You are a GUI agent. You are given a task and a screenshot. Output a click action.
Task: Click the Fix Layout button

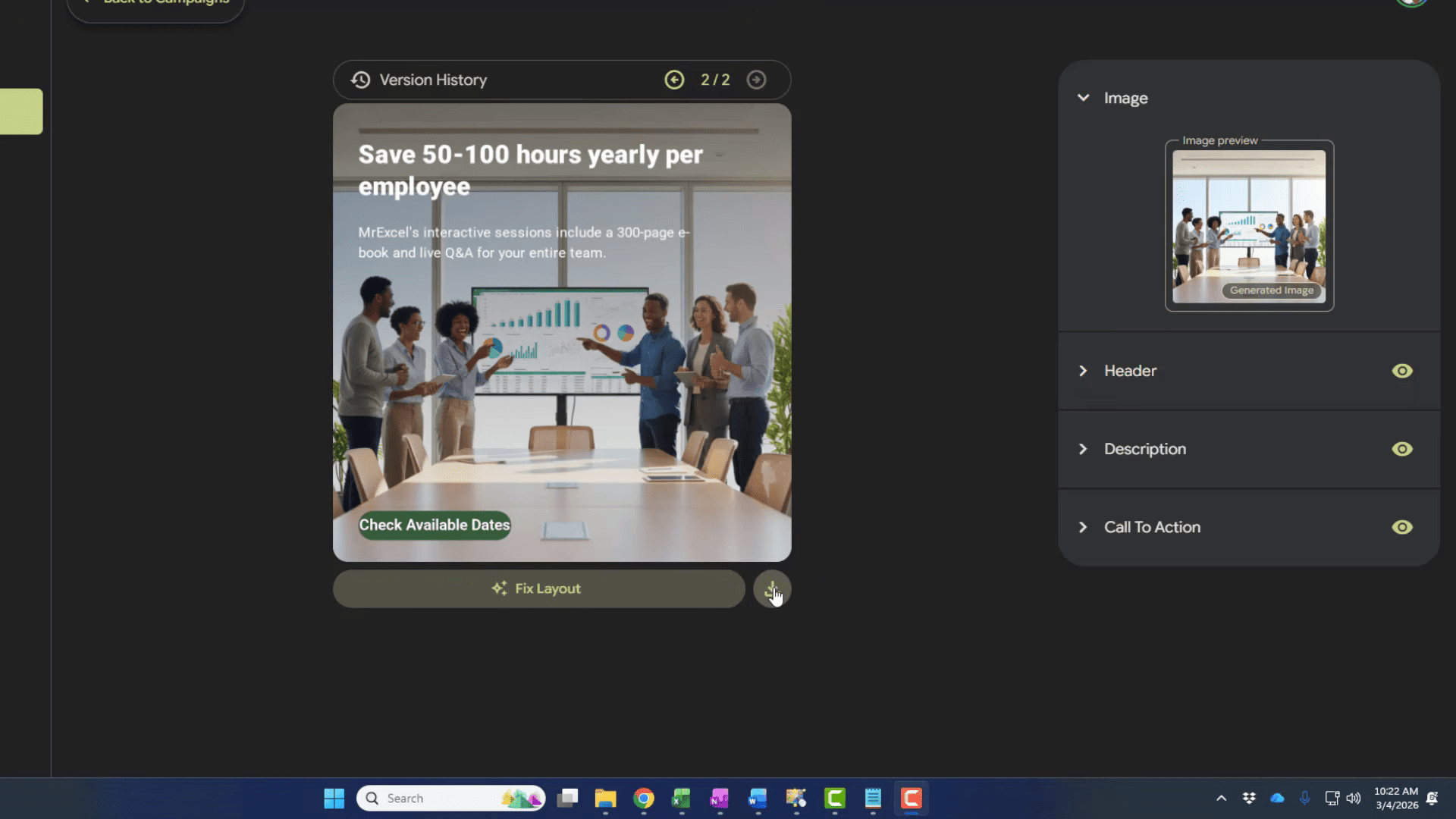[538, 588]
